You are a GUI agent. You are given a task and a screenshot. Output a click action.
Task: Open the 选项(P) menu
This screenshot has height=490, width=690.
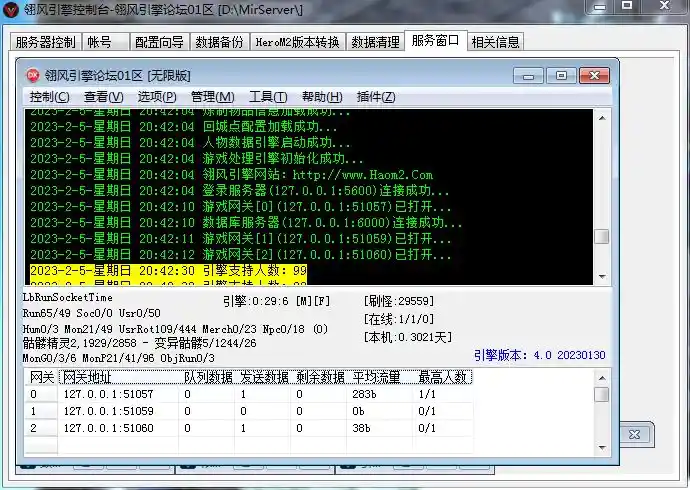point(157,97)
